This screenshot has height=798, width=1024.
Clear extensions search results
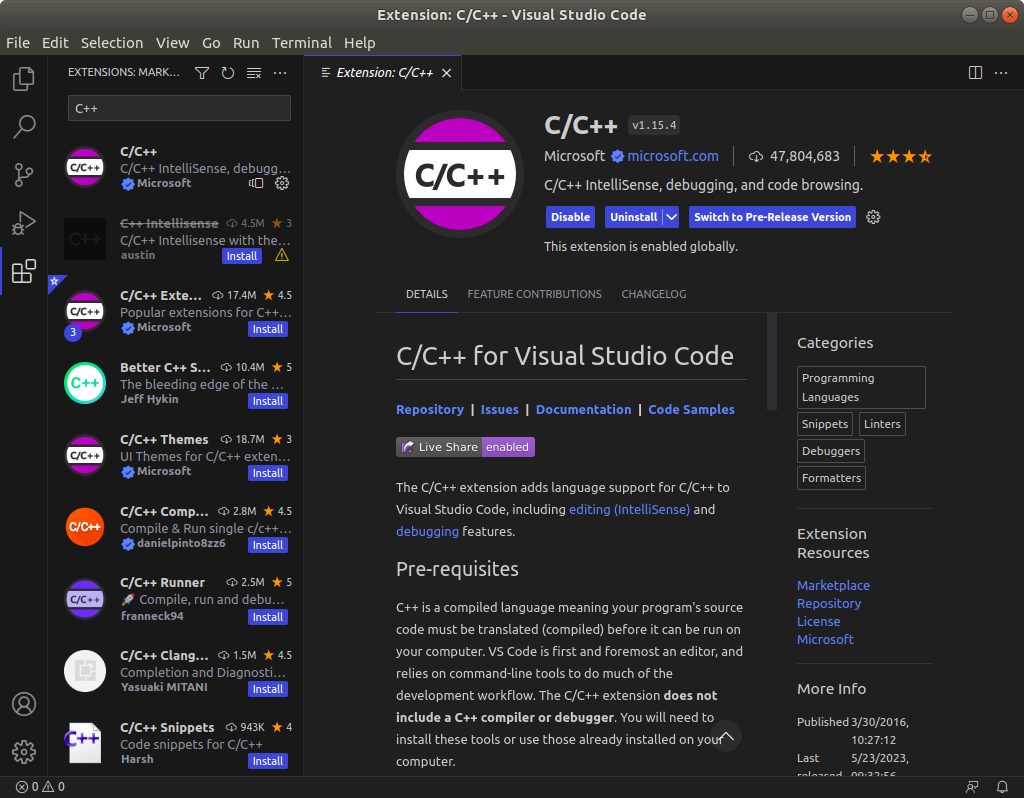click(254, 72)
